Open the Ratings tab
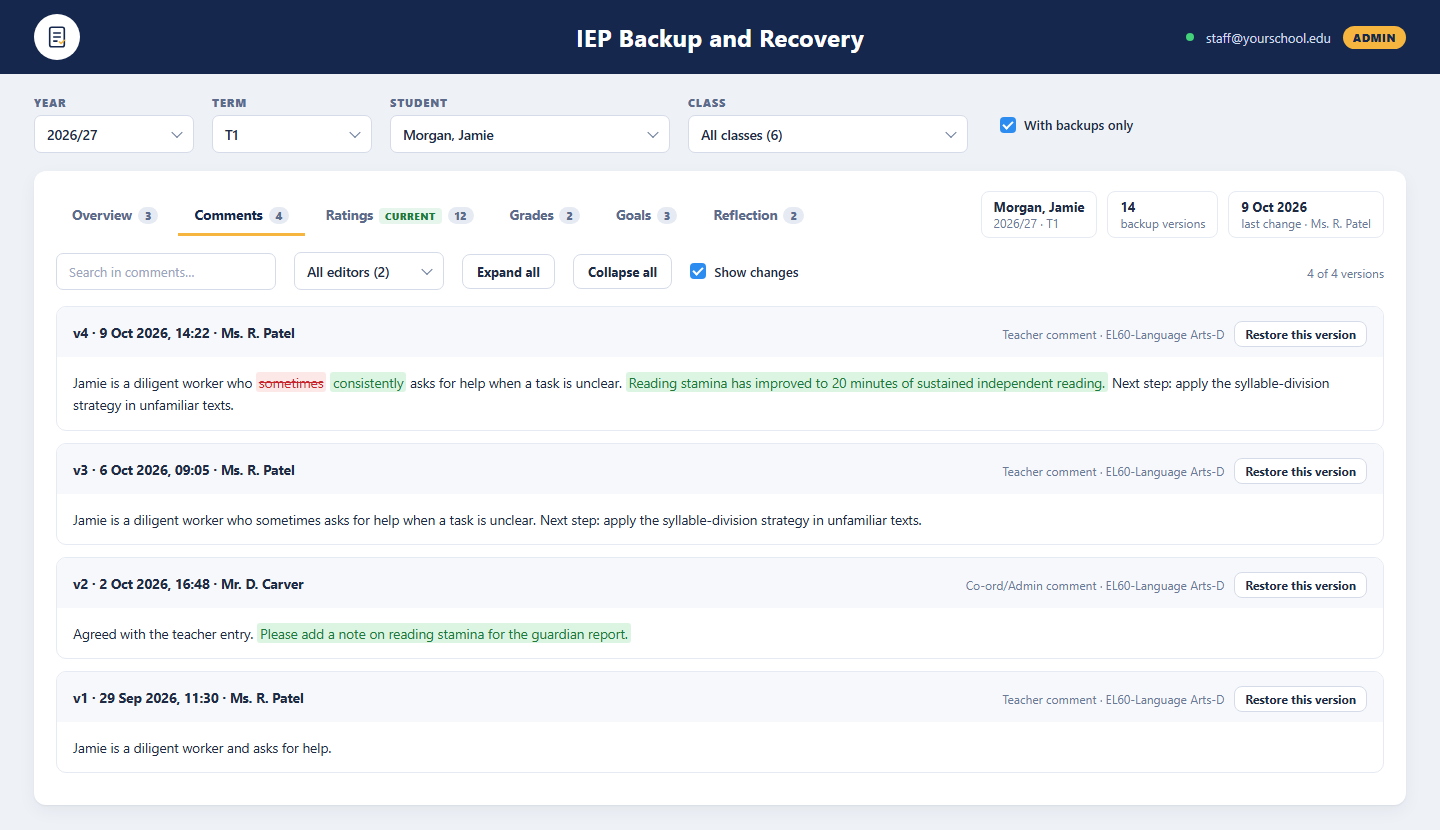This screenshot has height=830, width=1440. point(399,215)
